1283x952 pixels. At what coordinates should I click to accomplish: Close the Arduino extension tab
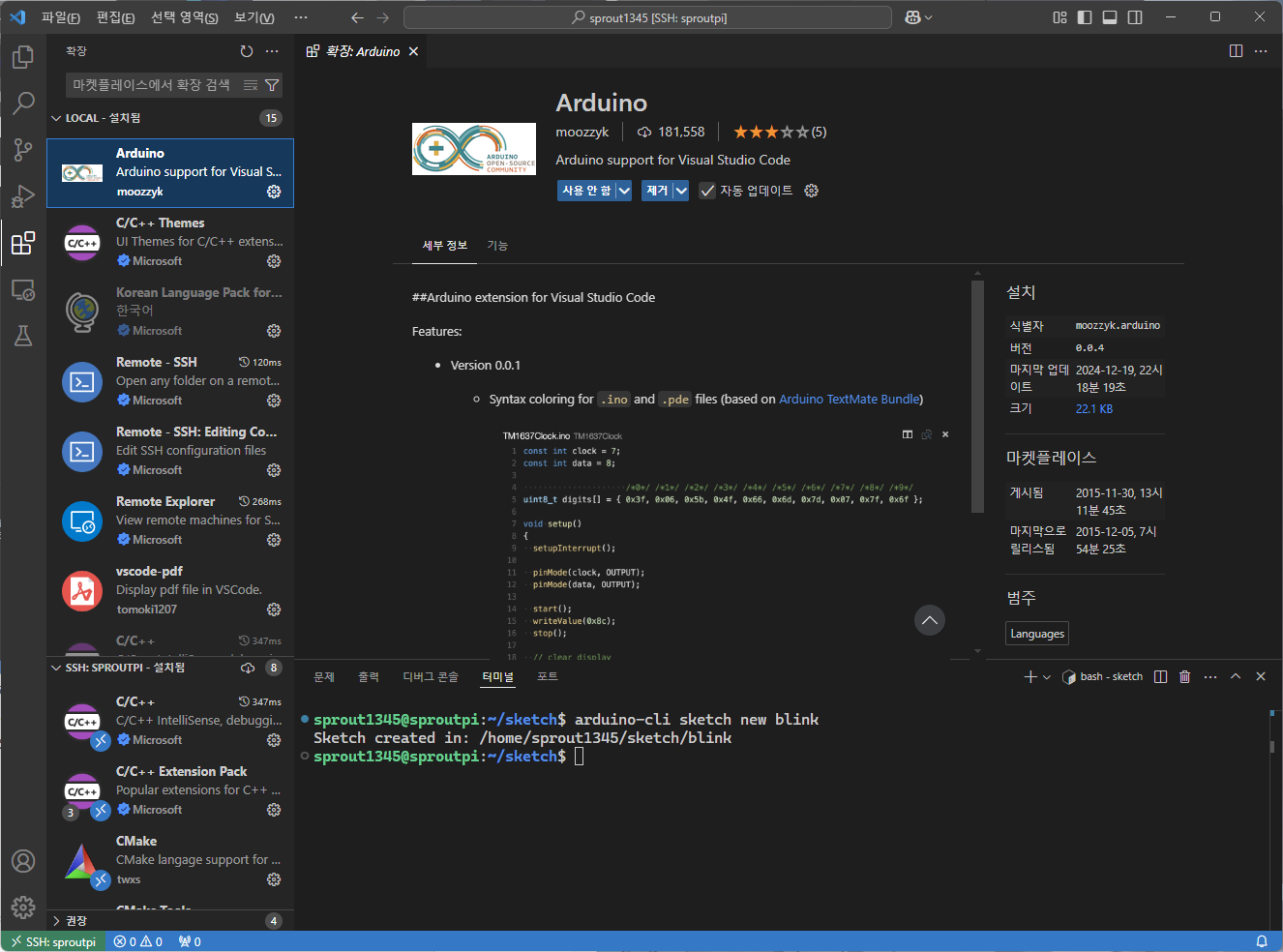coord(413,51)
